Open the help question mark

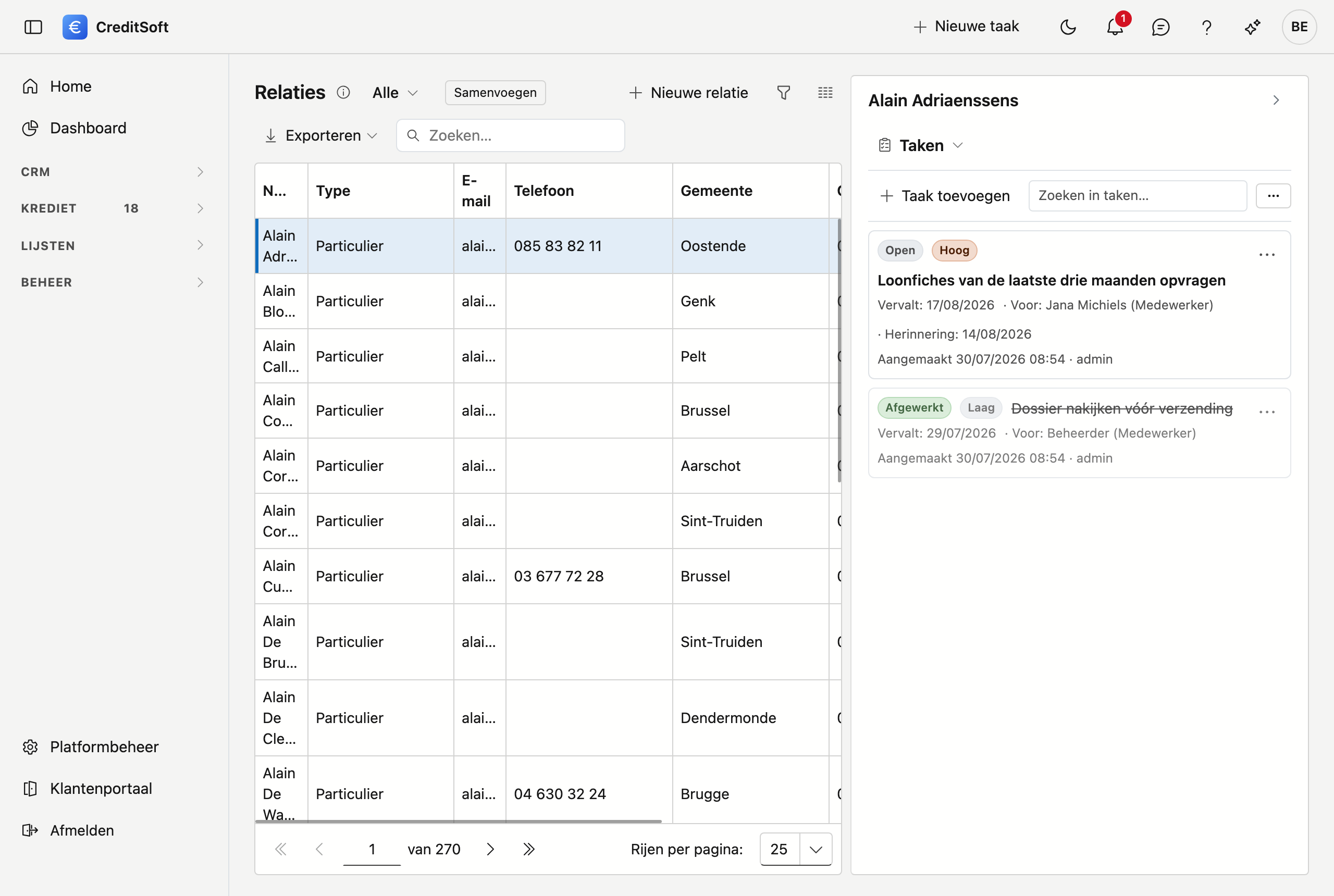(x=1206, y=27)
